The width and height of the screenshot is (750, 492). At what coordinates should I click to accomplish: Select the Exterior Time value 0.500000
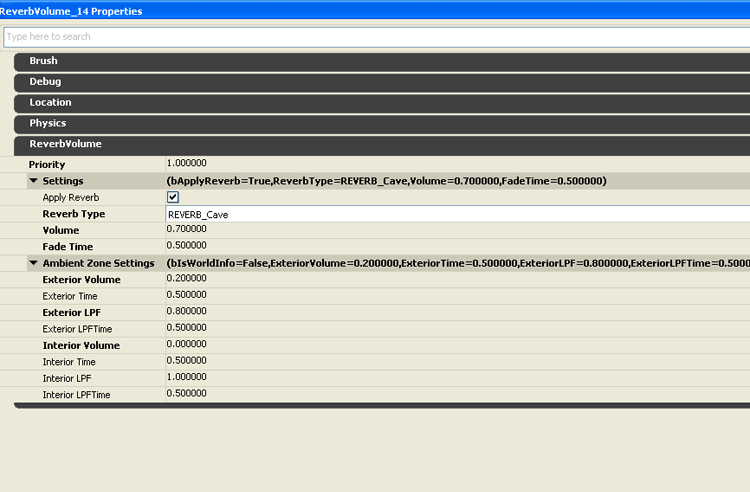coord(187,295)
